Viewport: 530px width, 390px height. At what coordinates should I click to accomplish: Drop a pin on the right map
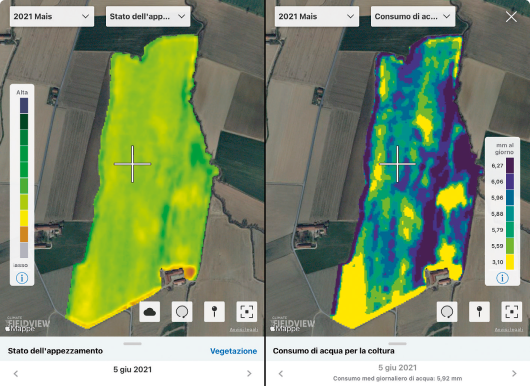479,312
